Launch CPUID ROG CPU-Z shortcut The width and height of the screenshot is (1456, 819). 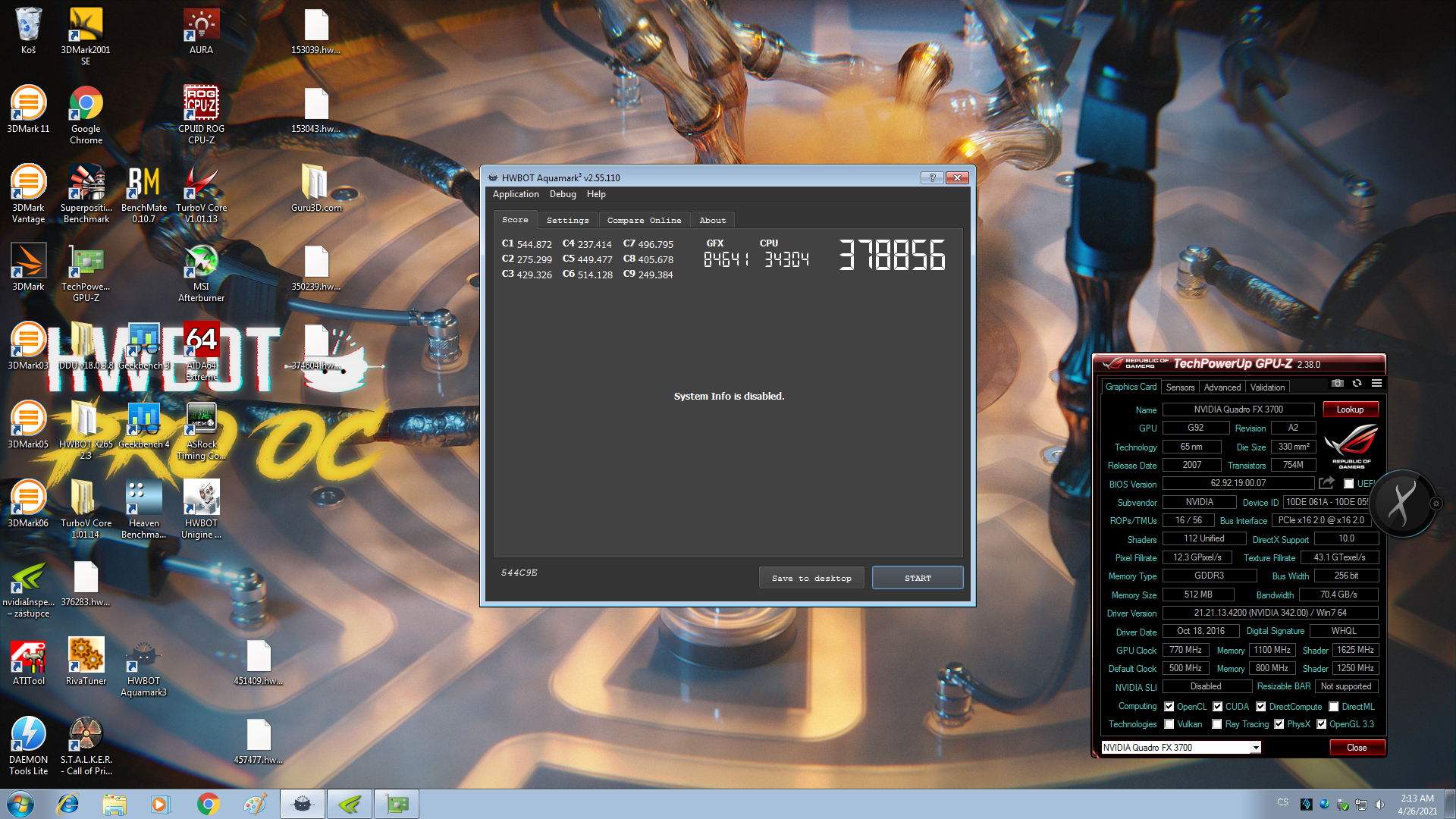point(201,115)
